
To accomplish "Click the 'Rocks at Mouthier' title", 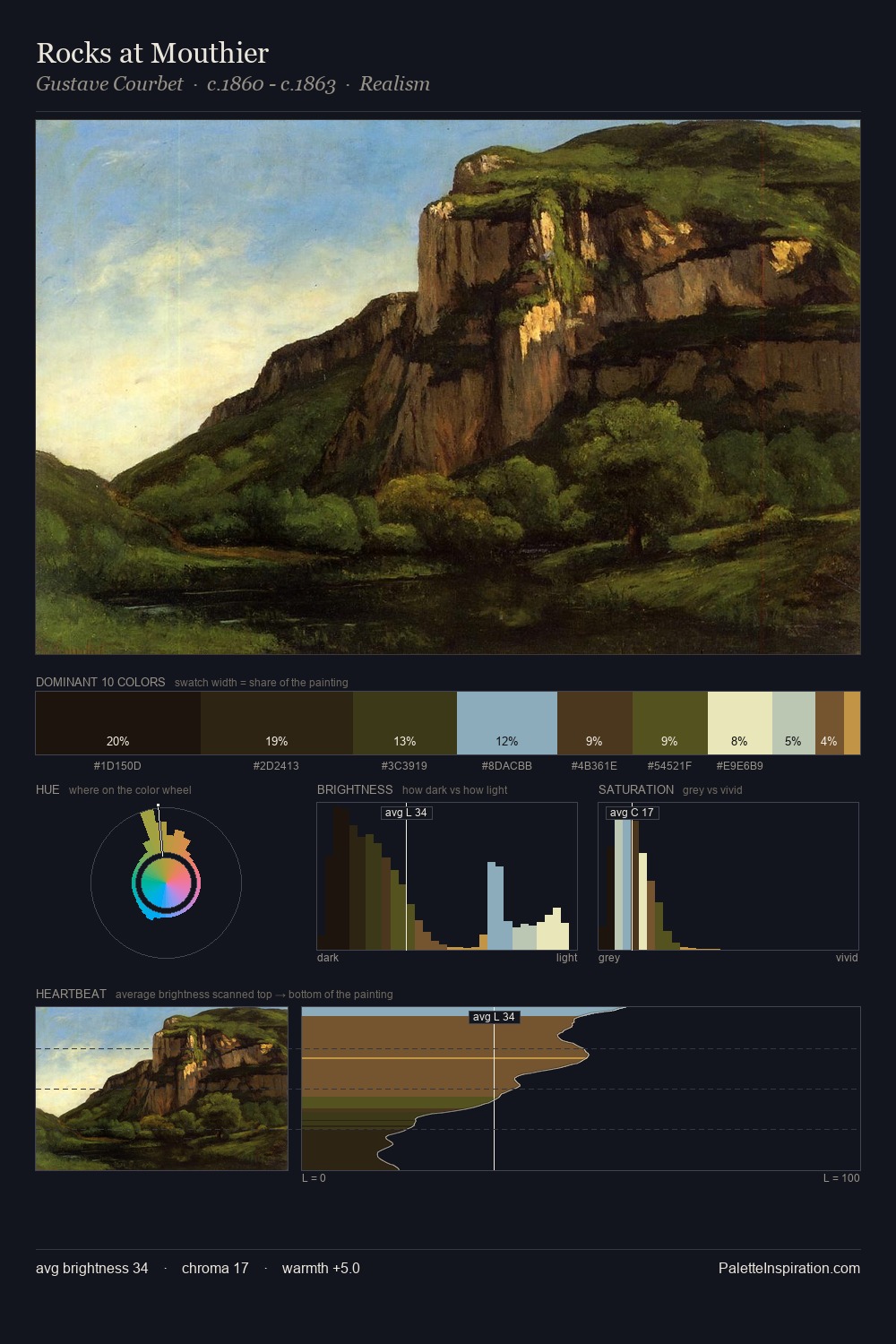I will click(x=152, y=53).
